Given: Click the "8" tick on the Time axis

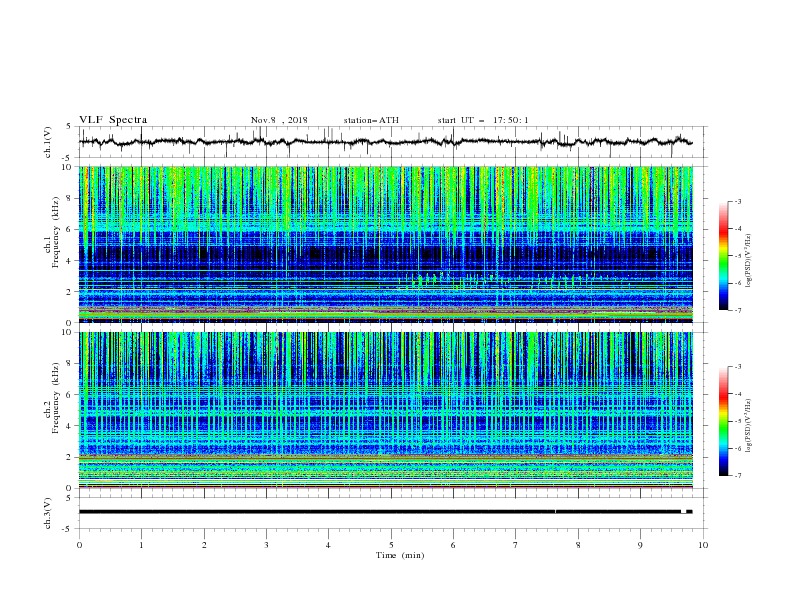Looking at the screenshot, I should coord(578,545).
